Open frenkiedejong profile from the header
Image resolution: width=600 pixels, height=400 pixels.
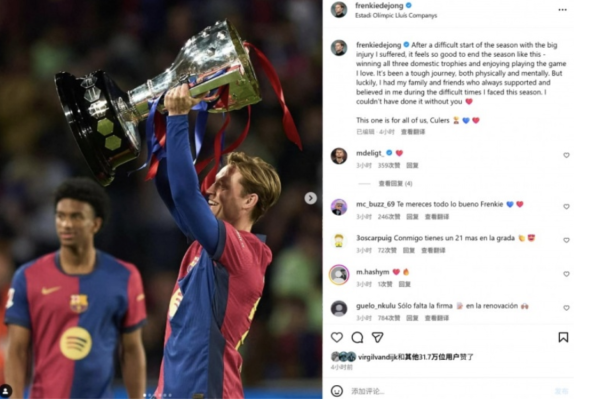click(x=379, y=5)
